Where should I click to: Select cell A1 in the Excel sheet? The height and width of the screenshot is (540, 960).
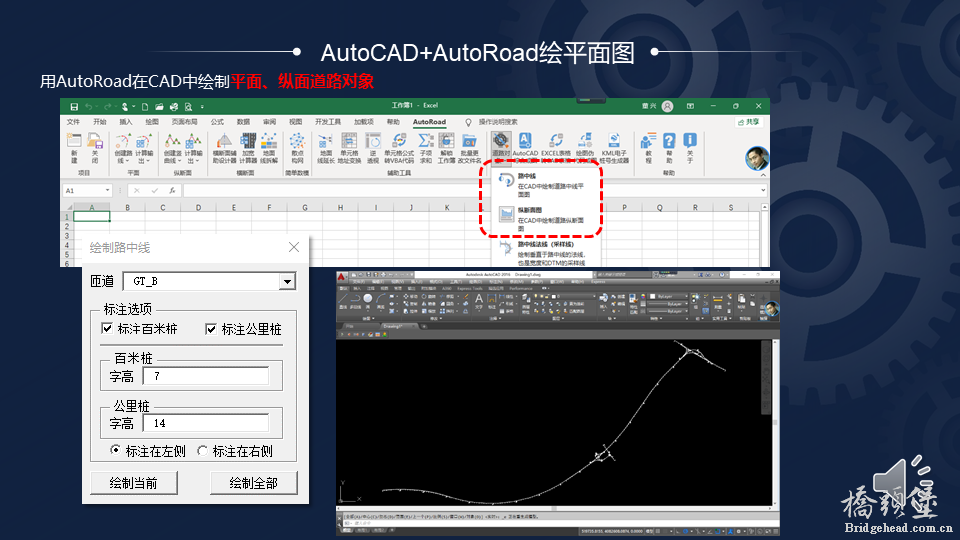point(92,217)
